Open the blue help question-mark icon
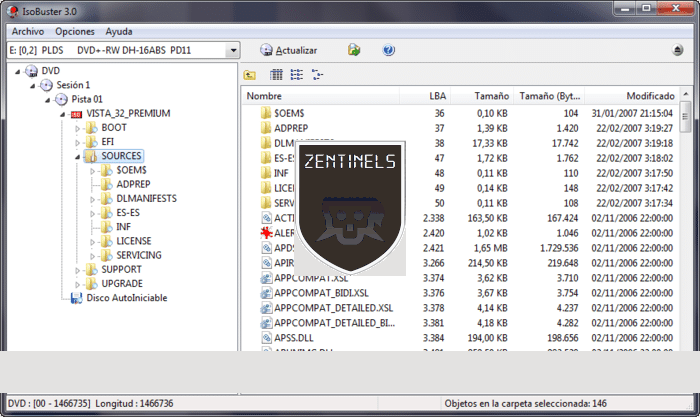 pyautogui.click(x=388, y=50)
